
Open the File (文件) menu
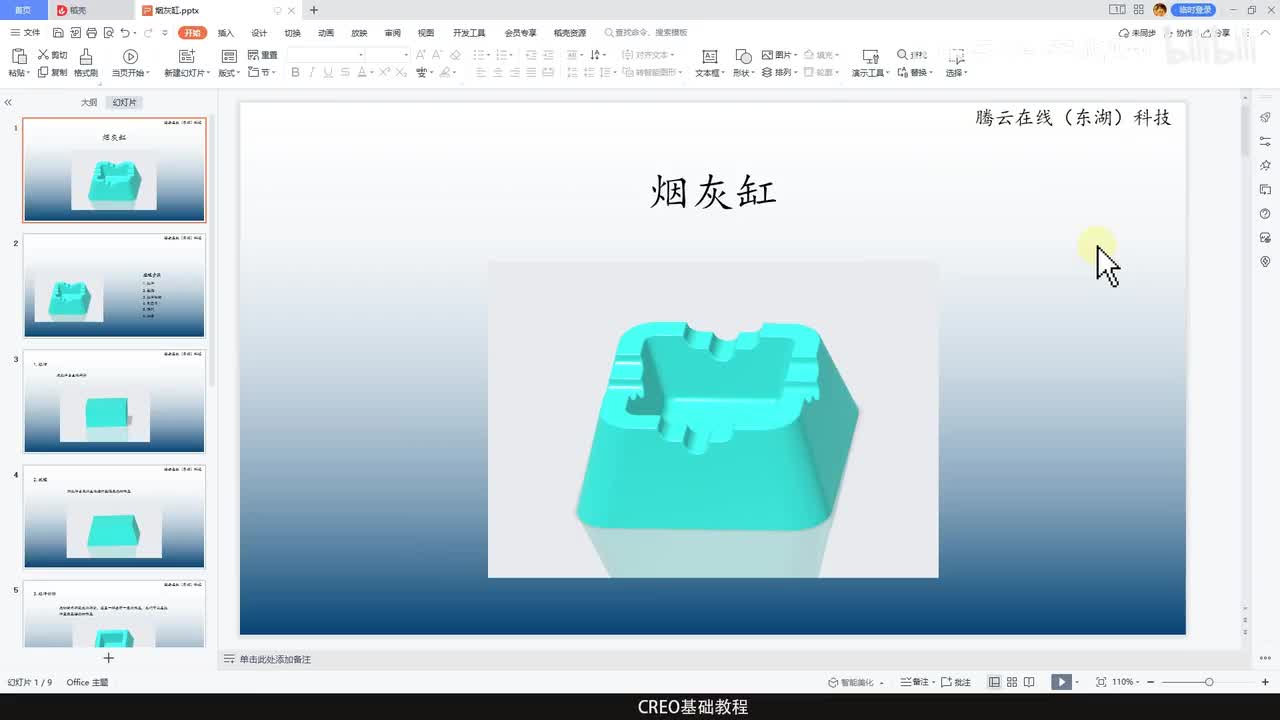pyautogui.click(x=25, y=33)
